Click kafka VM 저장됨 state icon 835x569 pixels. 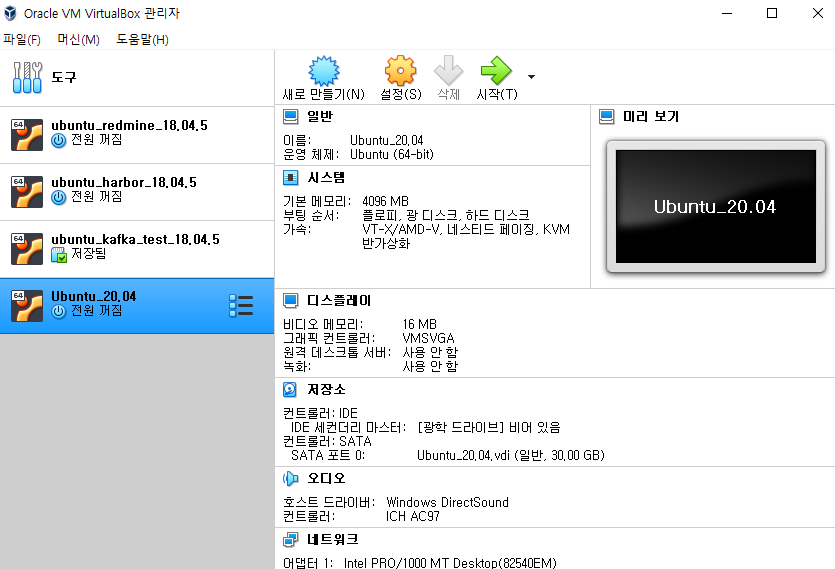pos(59,255)
